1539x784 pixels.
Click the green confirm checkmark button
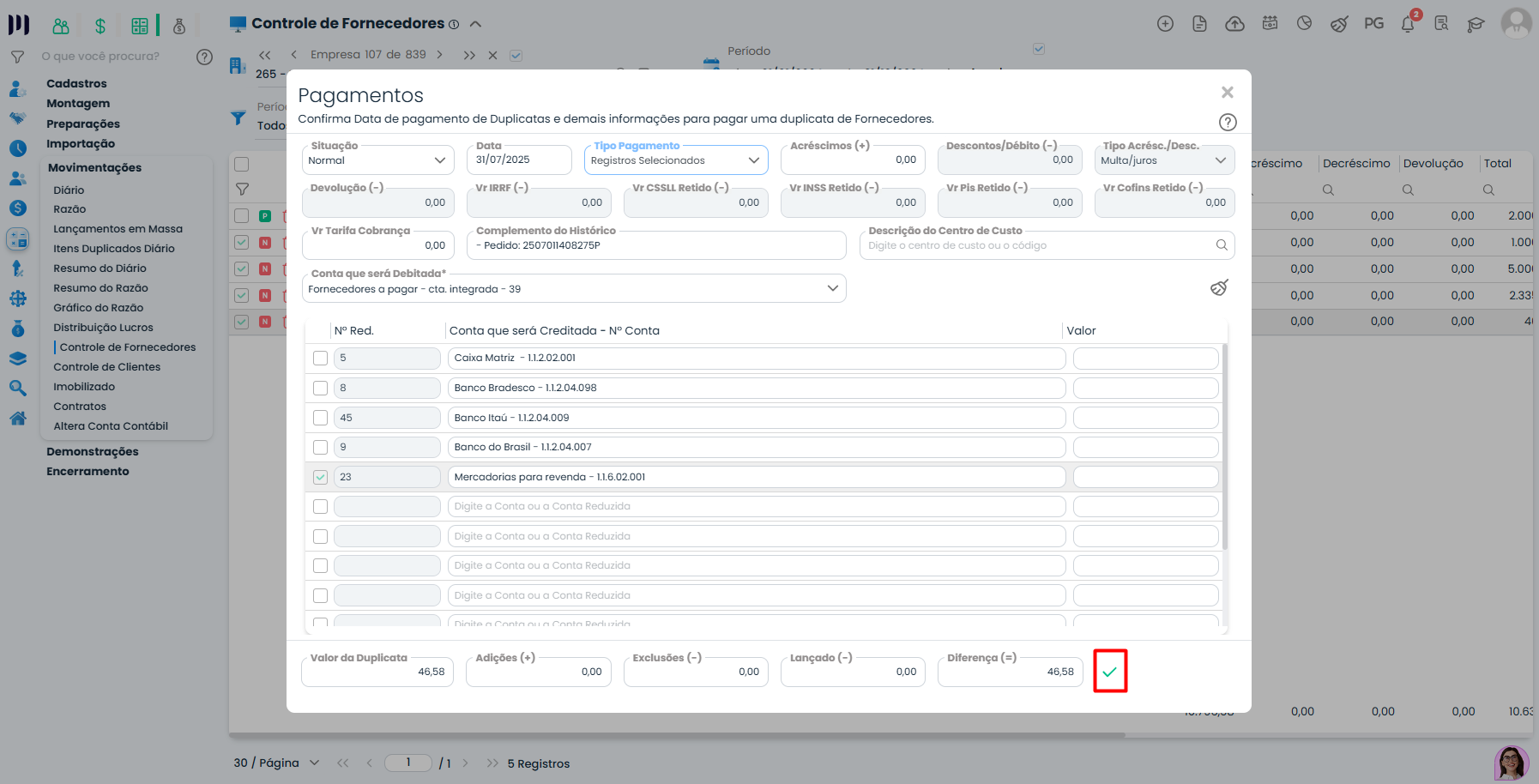(x=1109, y=672)
